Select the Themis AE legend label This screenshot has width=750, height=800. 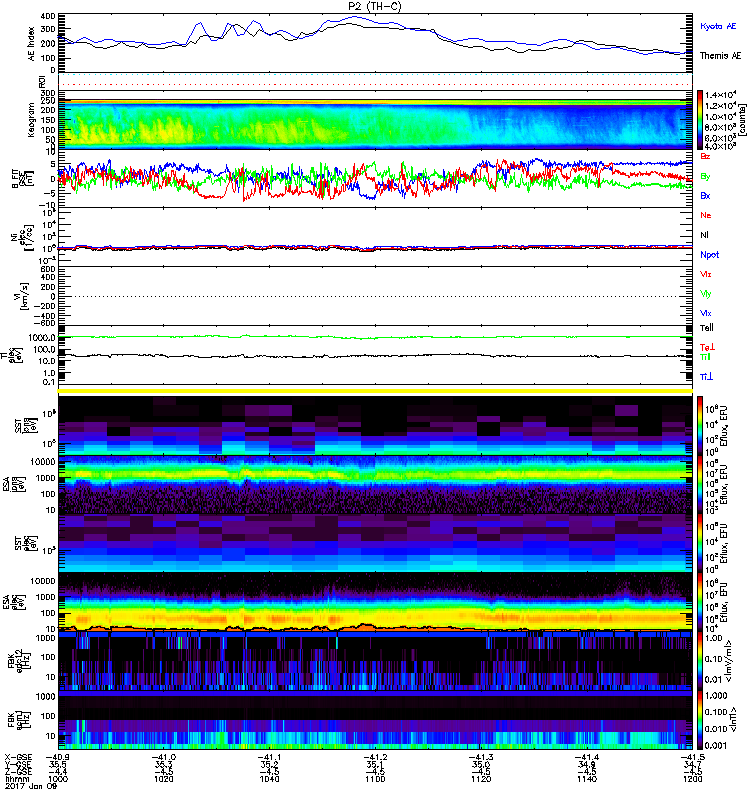click(x=720, y=55)
